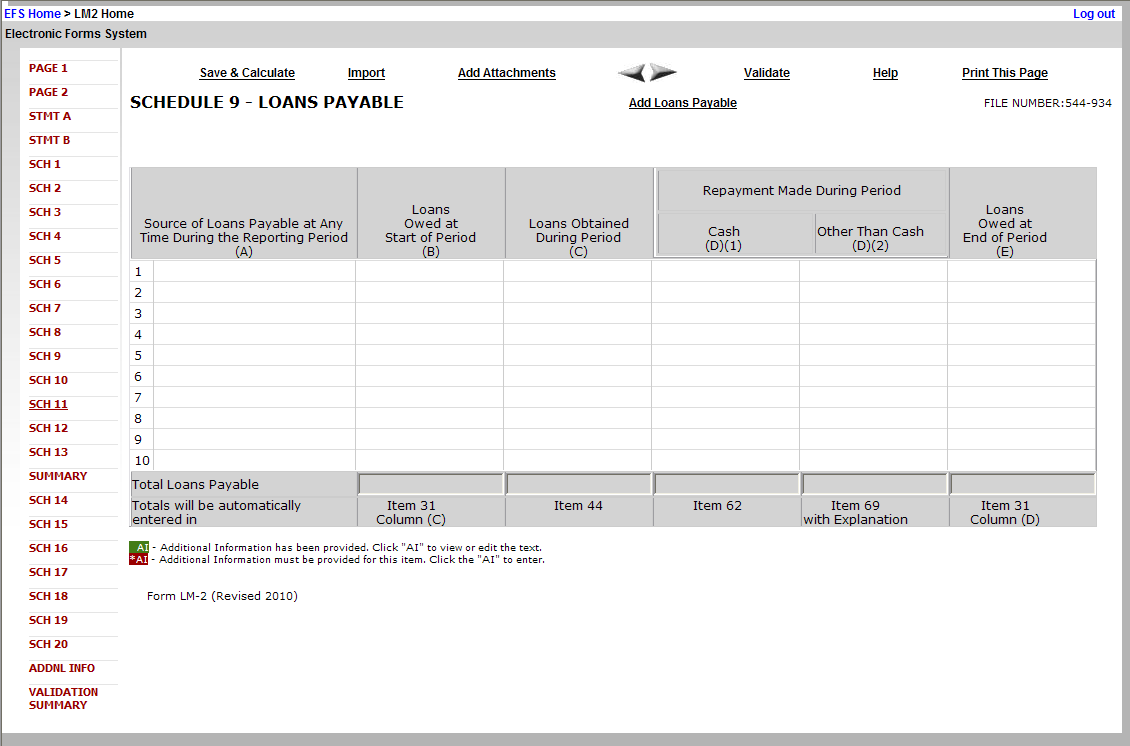Open SCH 19 in sidebar
The height and width of the screenshot is (746, 1130).
click(x=48, y=620)
